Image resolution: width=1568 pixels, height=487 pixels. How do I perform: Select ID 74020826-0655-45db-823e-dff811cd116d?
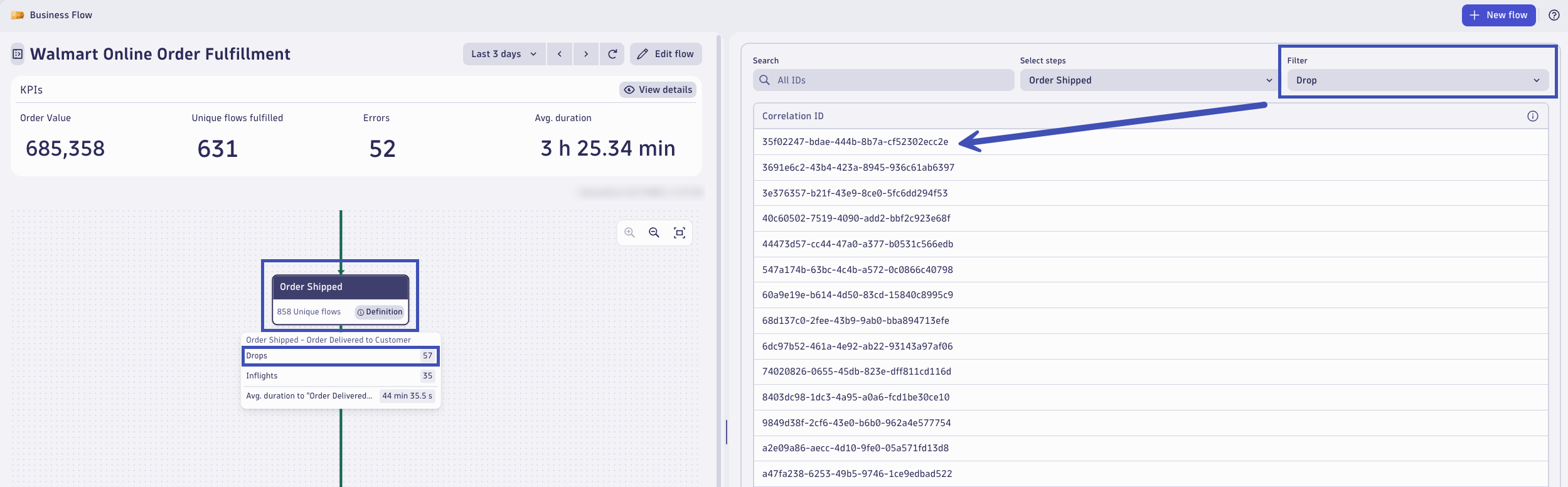coord(1151,372)
